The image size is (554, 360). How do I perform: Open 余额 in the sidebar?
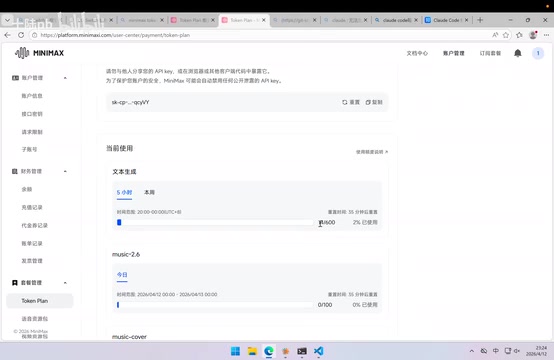pos(26,189)
